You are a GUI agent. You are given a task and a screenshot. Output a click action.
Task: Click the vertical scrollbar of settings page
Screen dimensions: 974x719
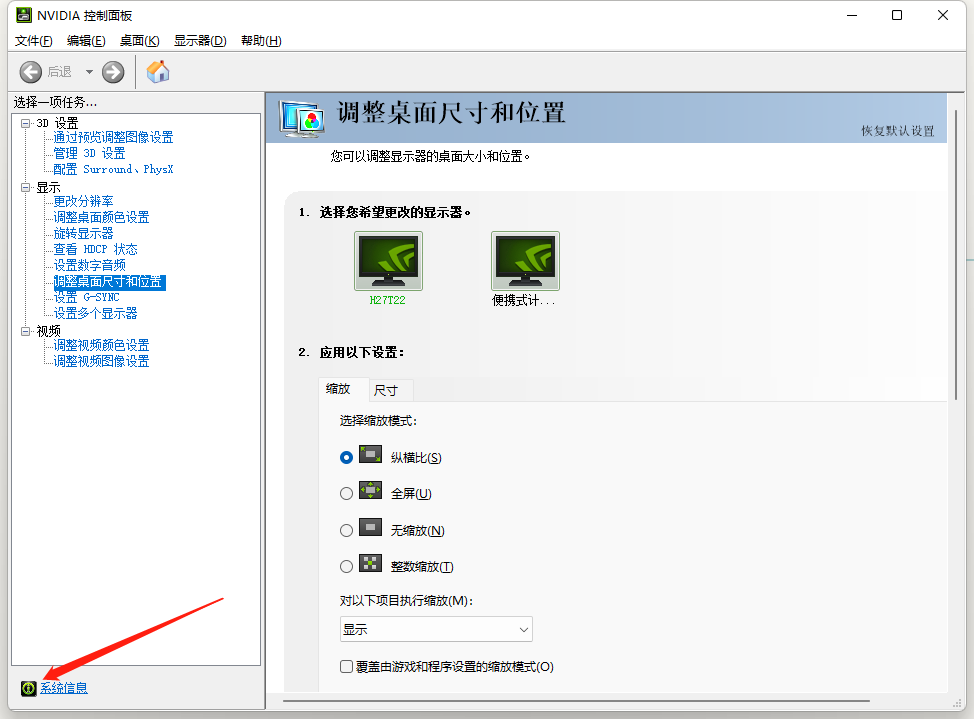(x=957, y=255)
